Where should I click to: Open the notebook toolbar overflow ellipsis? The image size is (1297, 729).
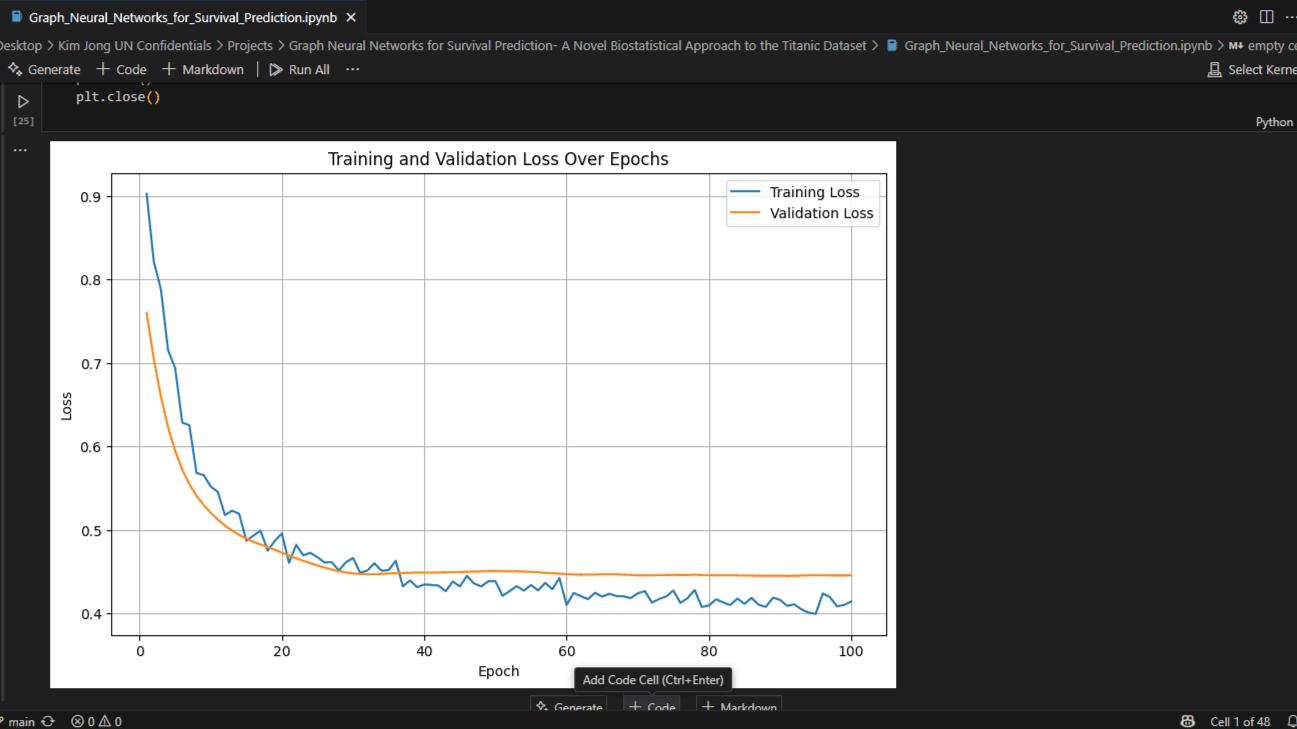[x=352, y=69]
